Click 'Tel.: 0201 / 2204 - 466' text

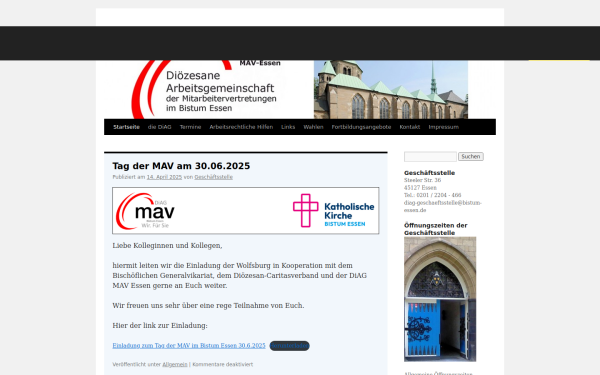tap(432, 195)
